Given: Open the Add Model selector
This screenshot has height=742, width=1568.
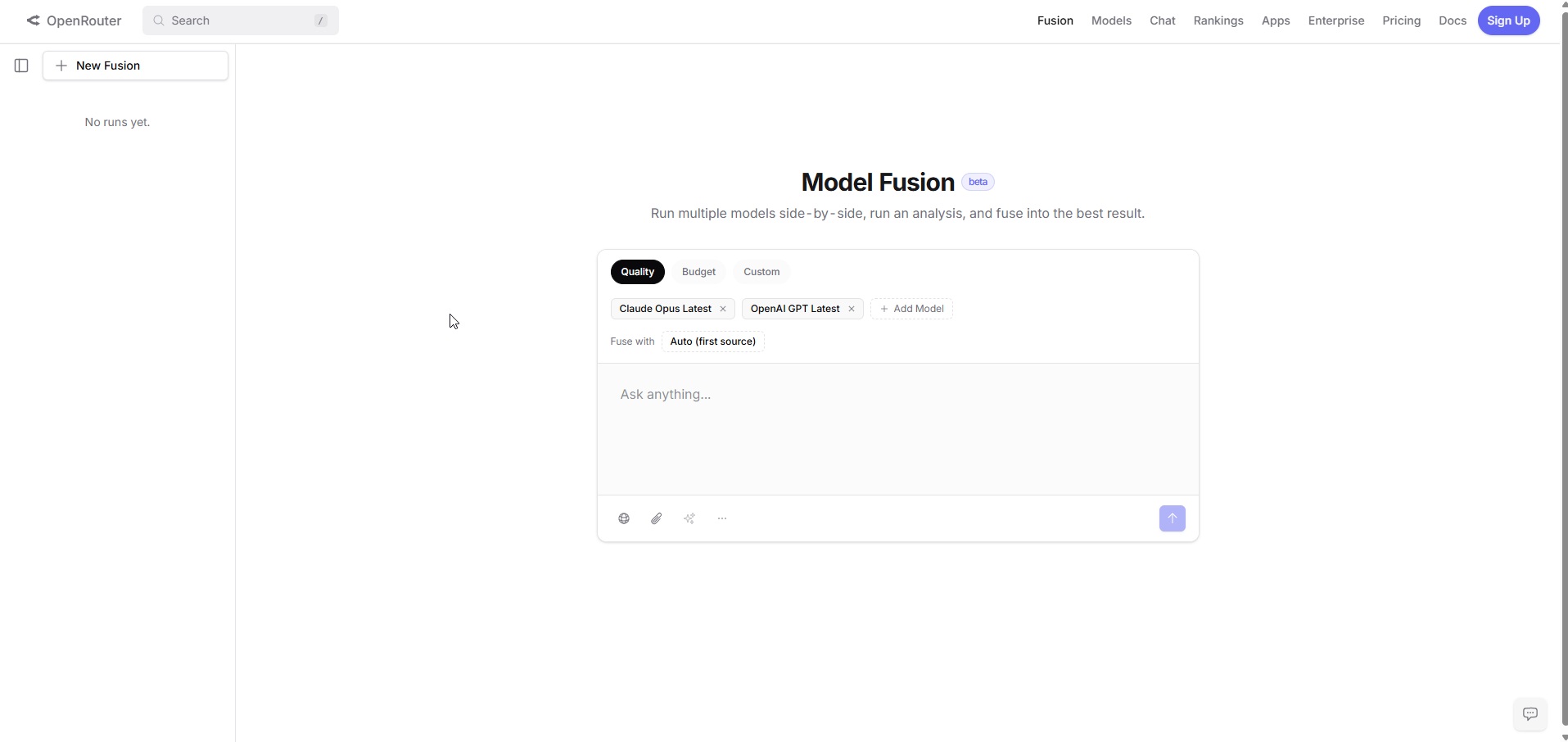Looking at the screenshot, I should click(912, 309).
